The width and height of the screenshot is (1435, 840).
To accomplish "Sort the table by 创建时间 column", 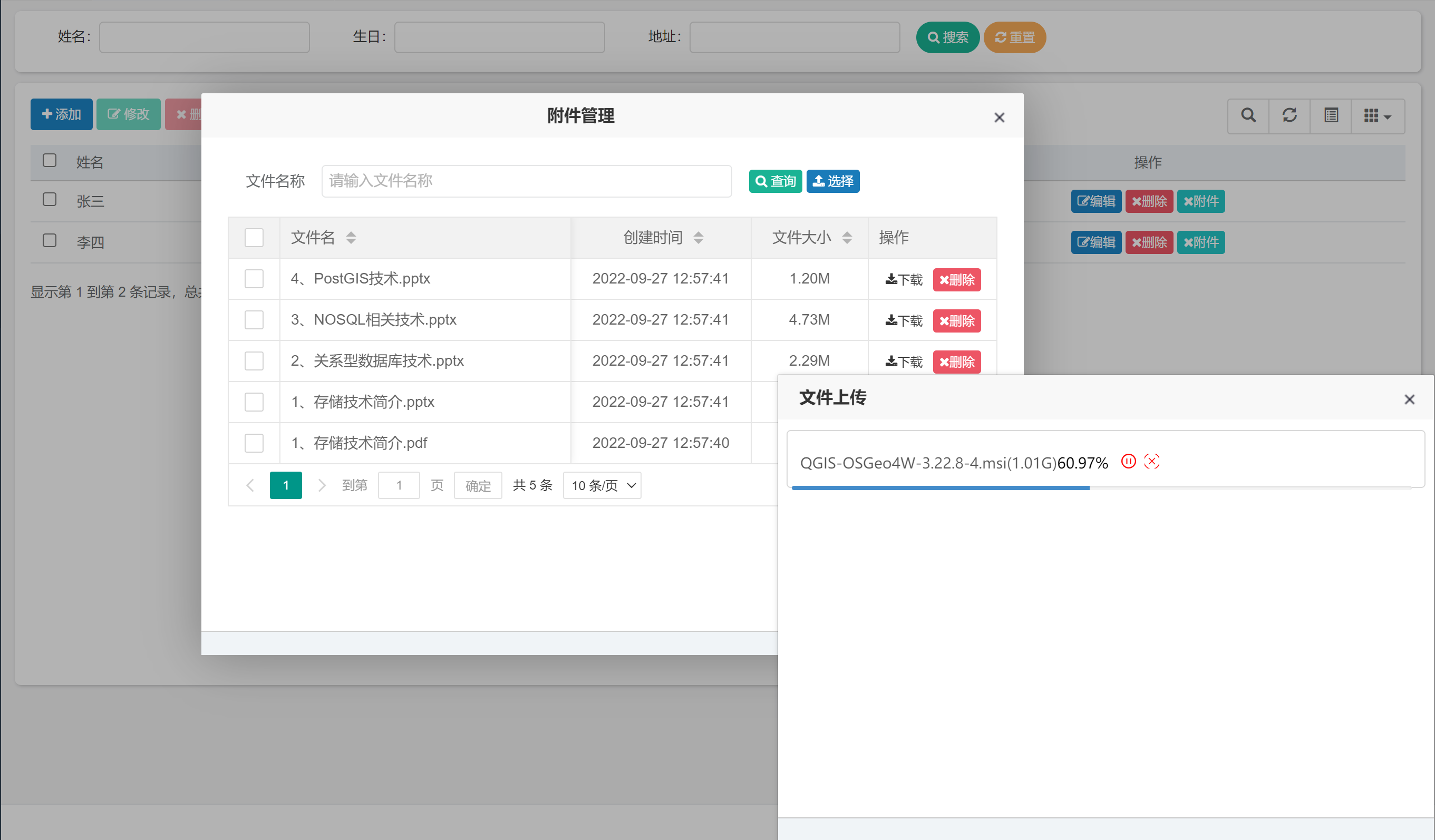I will (x=698, y=237).
